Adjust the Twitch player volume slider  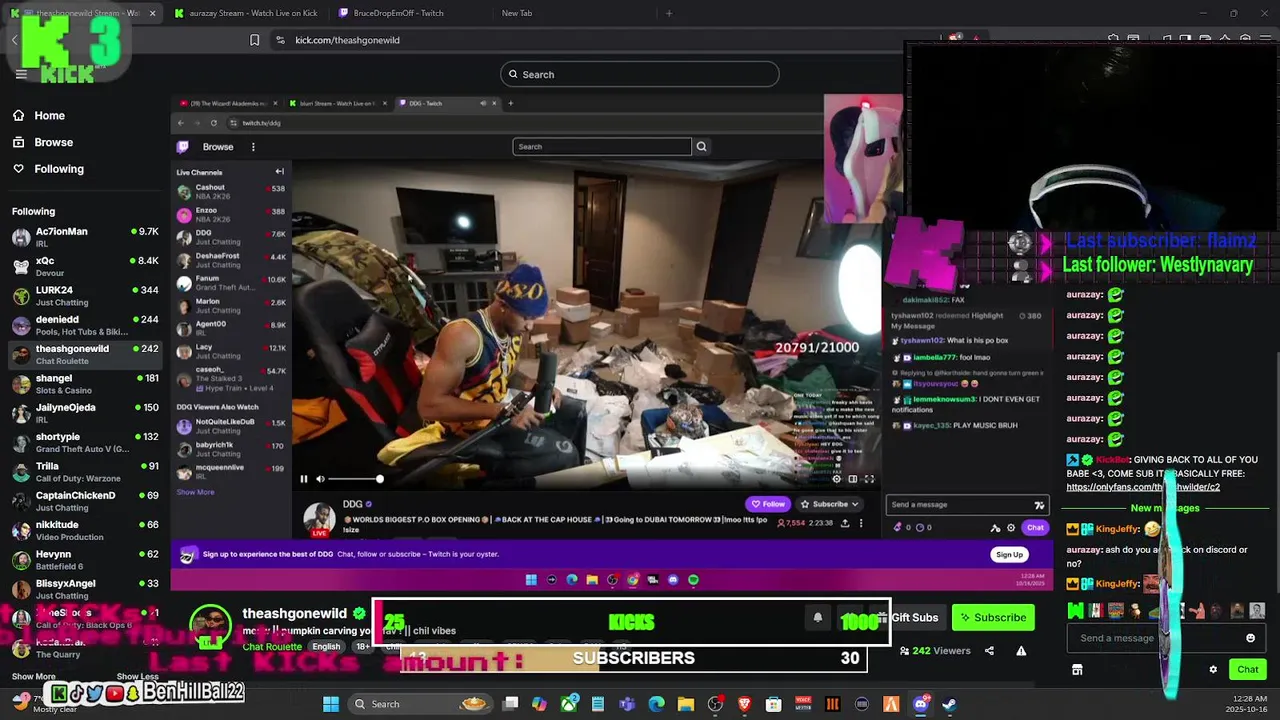click(x=355, y=479)
